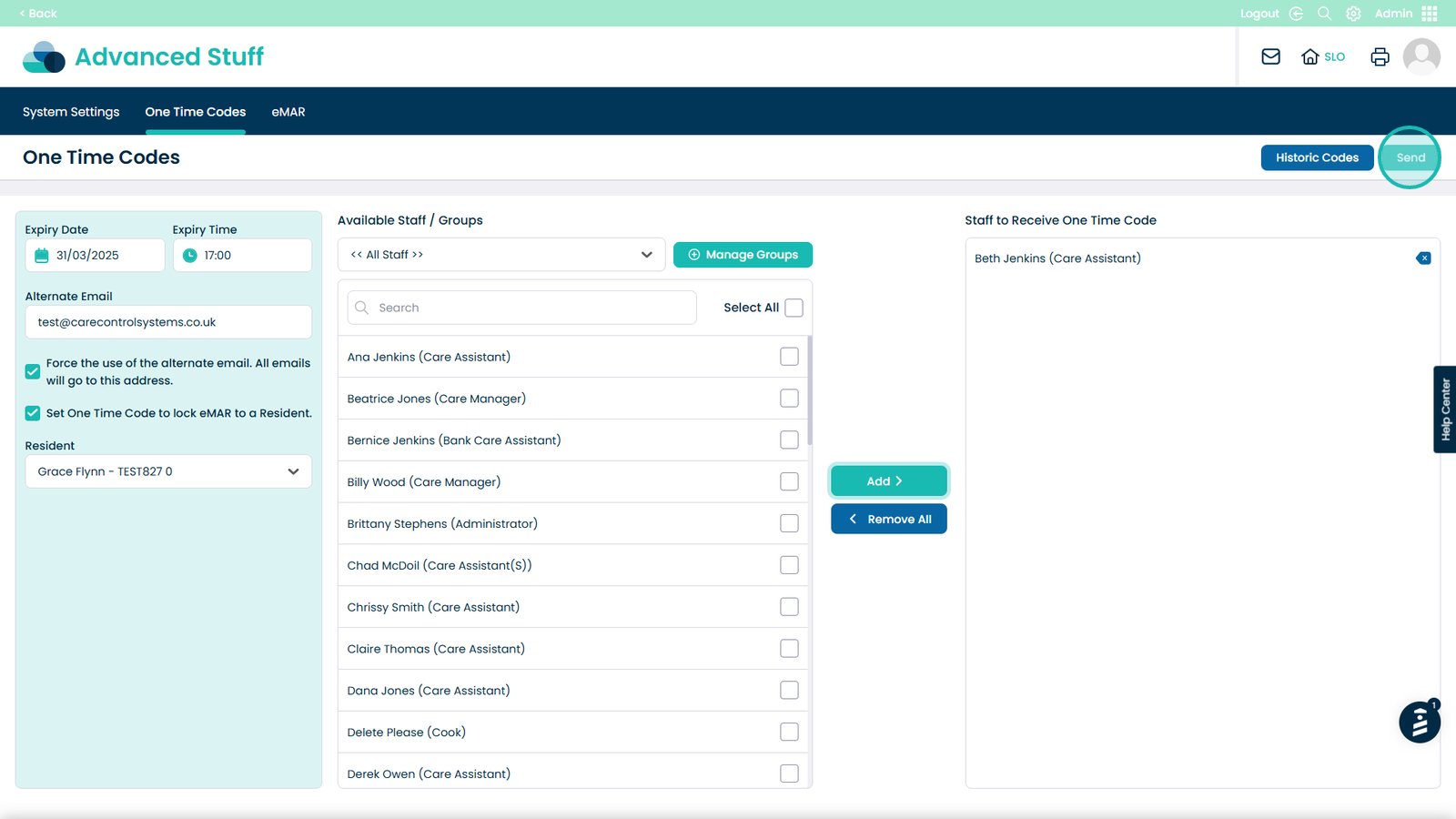1456x819 pixels.
Task: Click the printer icon in header
Action: click(x=1380, y=56)
